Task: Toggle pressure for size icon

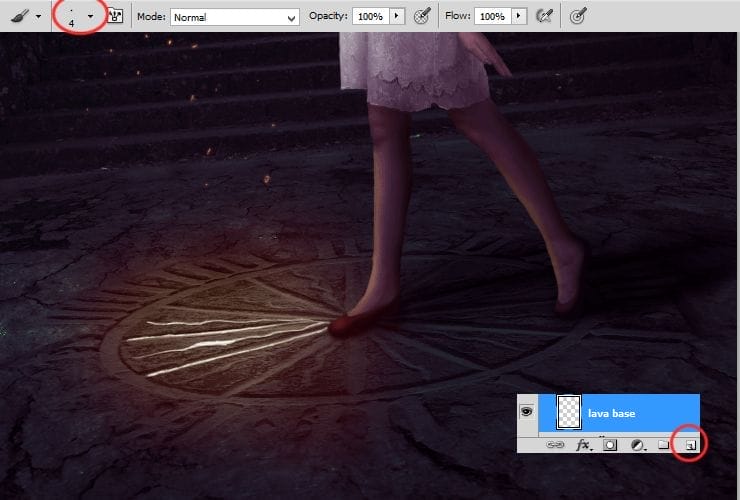Action: click(579, 17)
